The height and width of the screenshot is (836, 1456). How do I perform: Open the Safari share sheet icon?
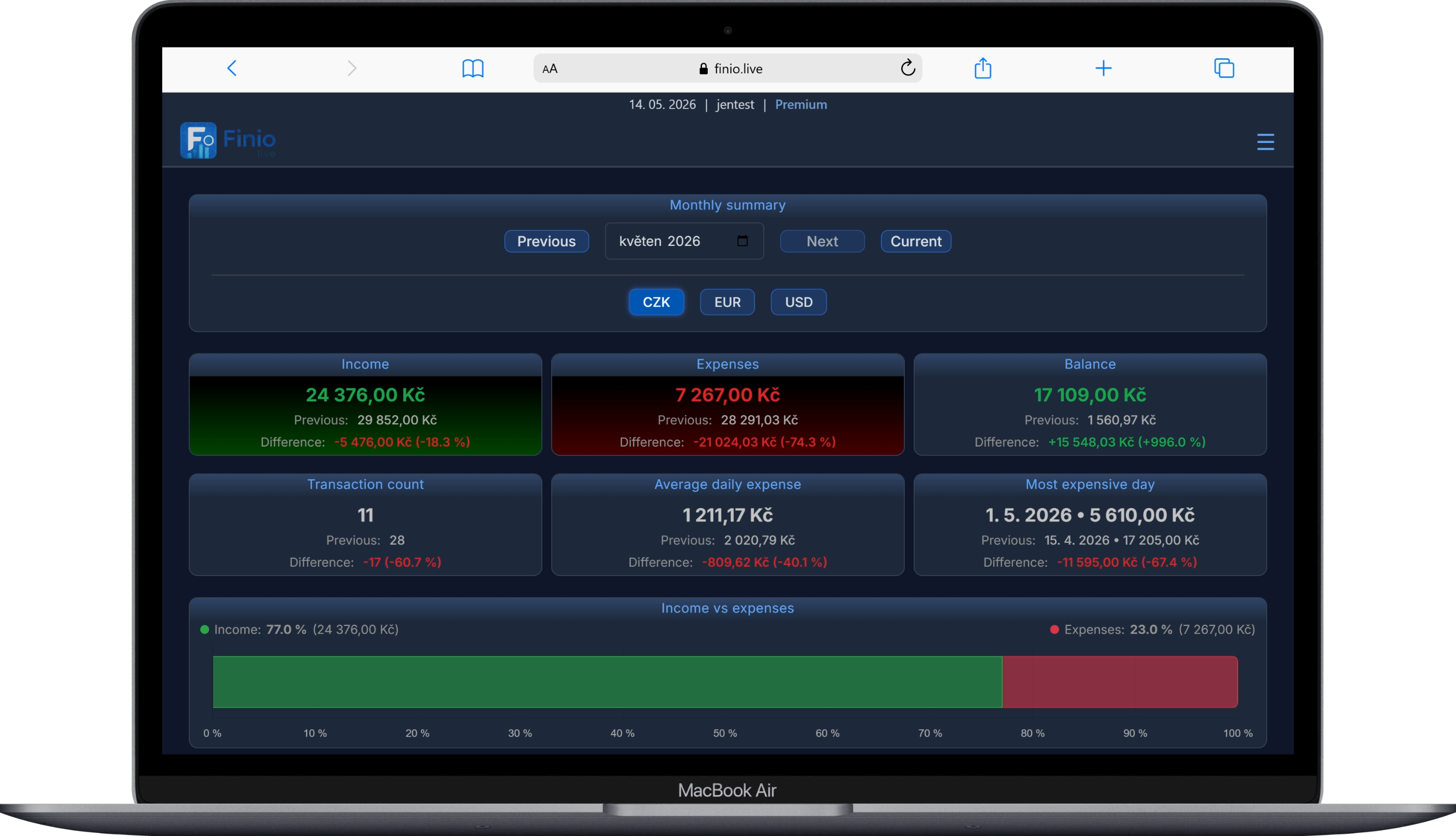983,68
